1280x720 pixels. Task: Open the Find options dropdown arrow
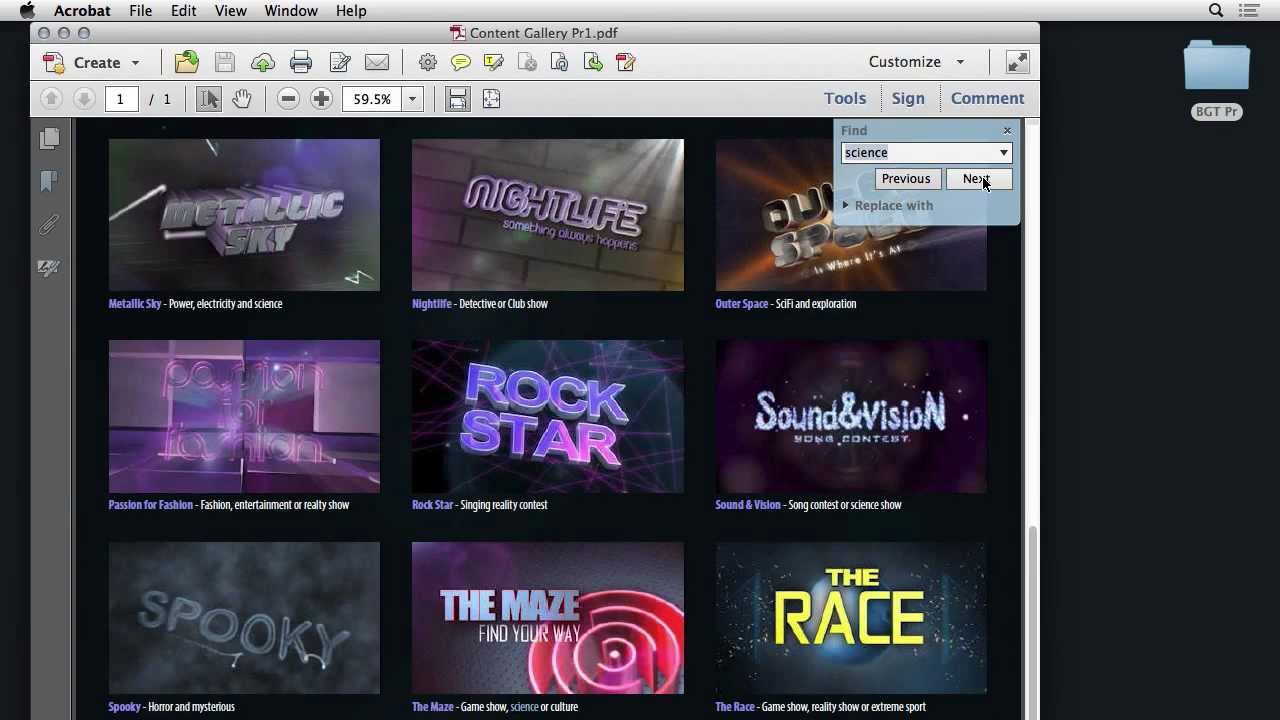(x=1004, y=153)
